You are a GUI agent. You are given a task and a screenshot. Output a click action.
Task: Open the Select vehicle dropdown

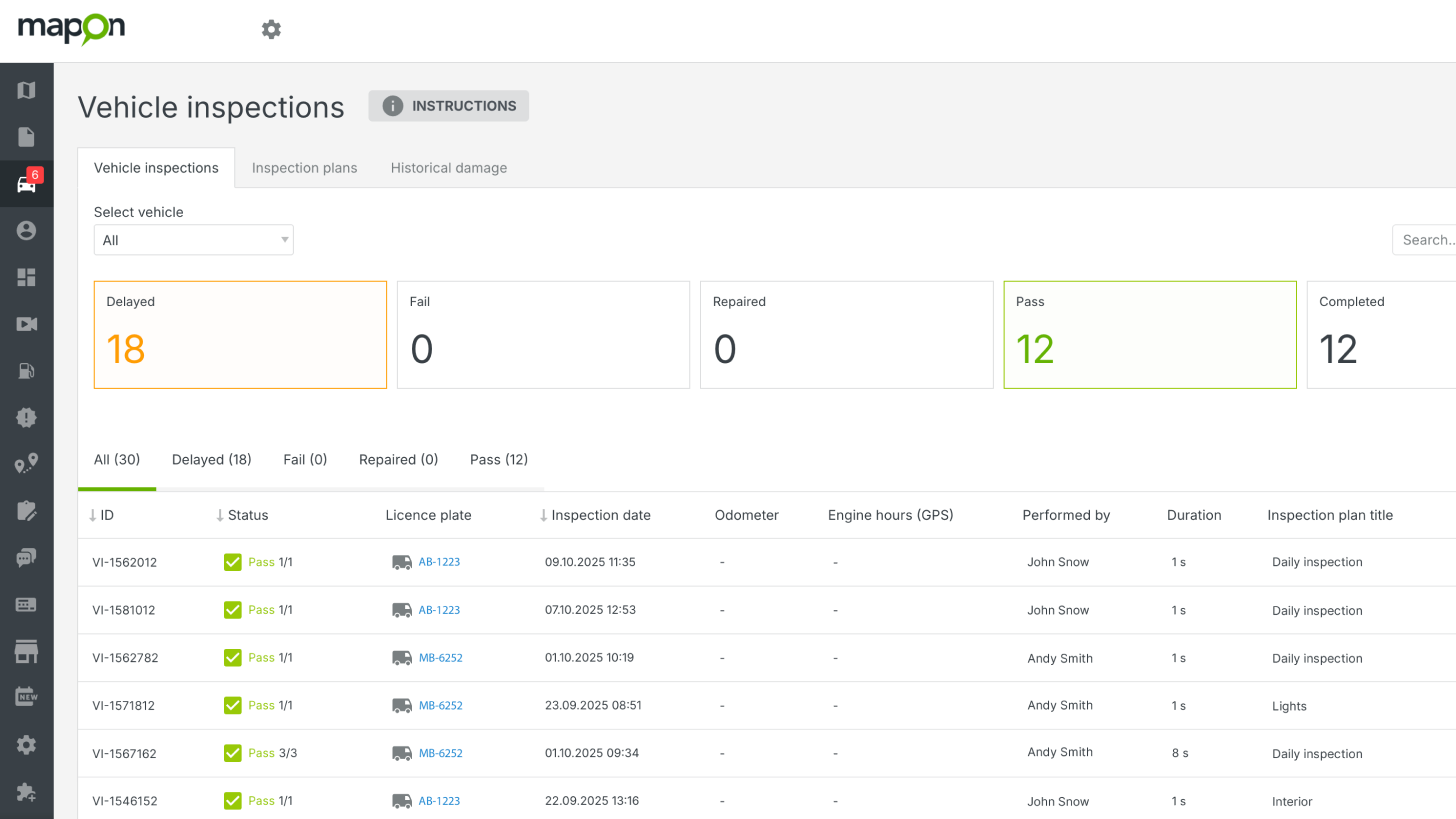pos(193,240)
